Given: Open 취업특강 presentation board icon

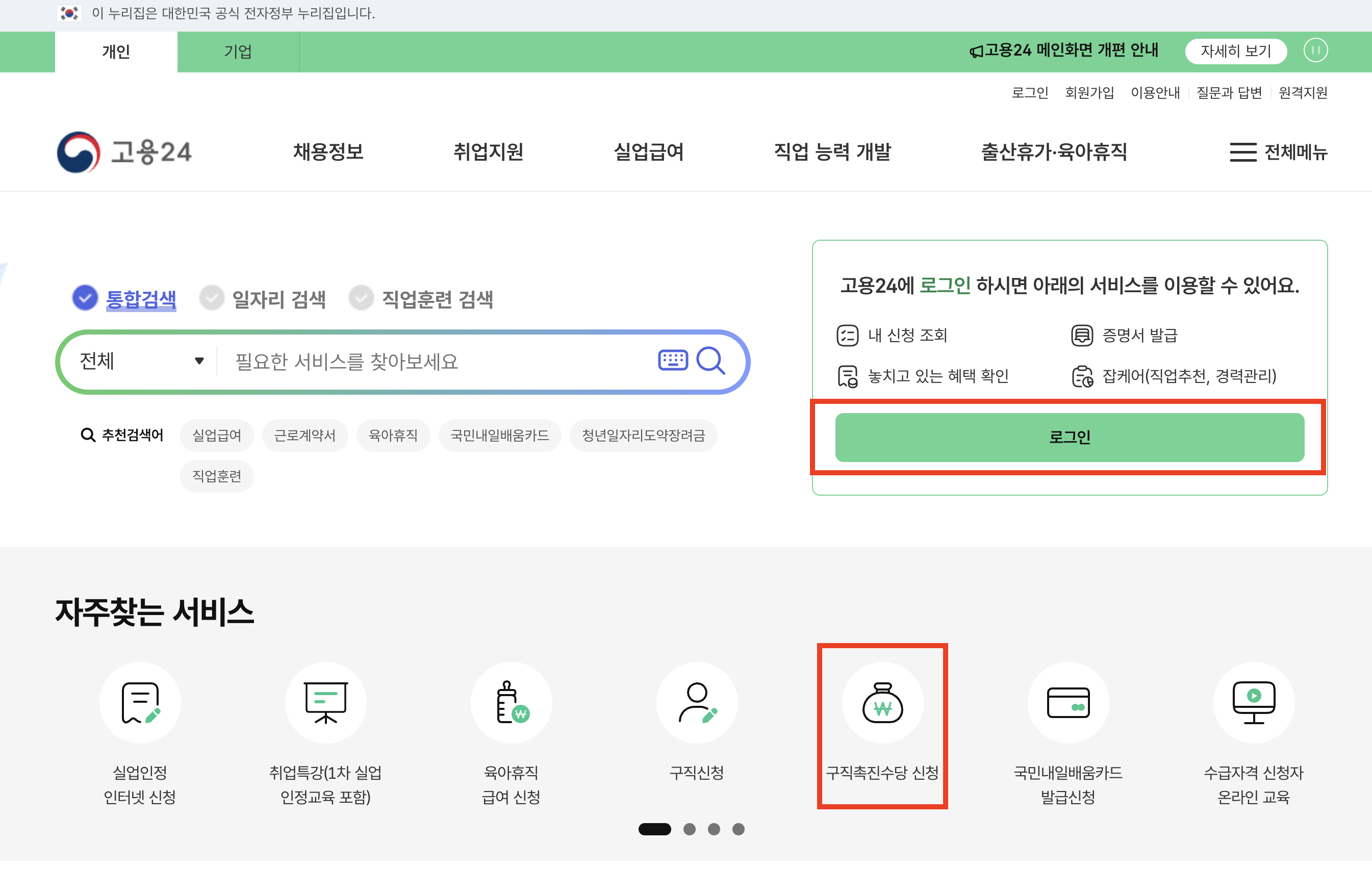Looking at the screenshot, I should pos(325,703).
